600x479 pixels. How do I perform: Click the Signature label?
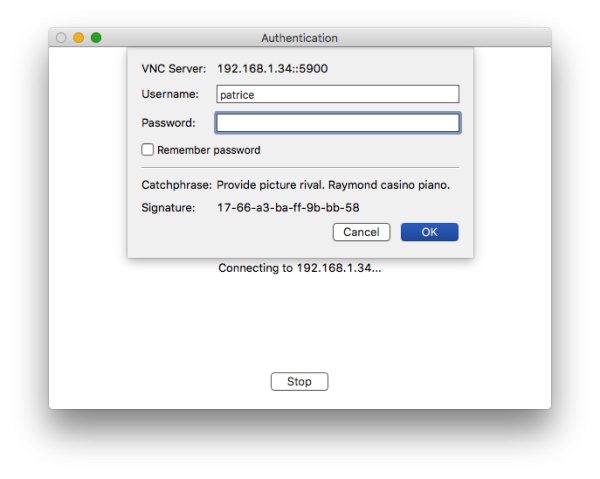pos(168,207)
